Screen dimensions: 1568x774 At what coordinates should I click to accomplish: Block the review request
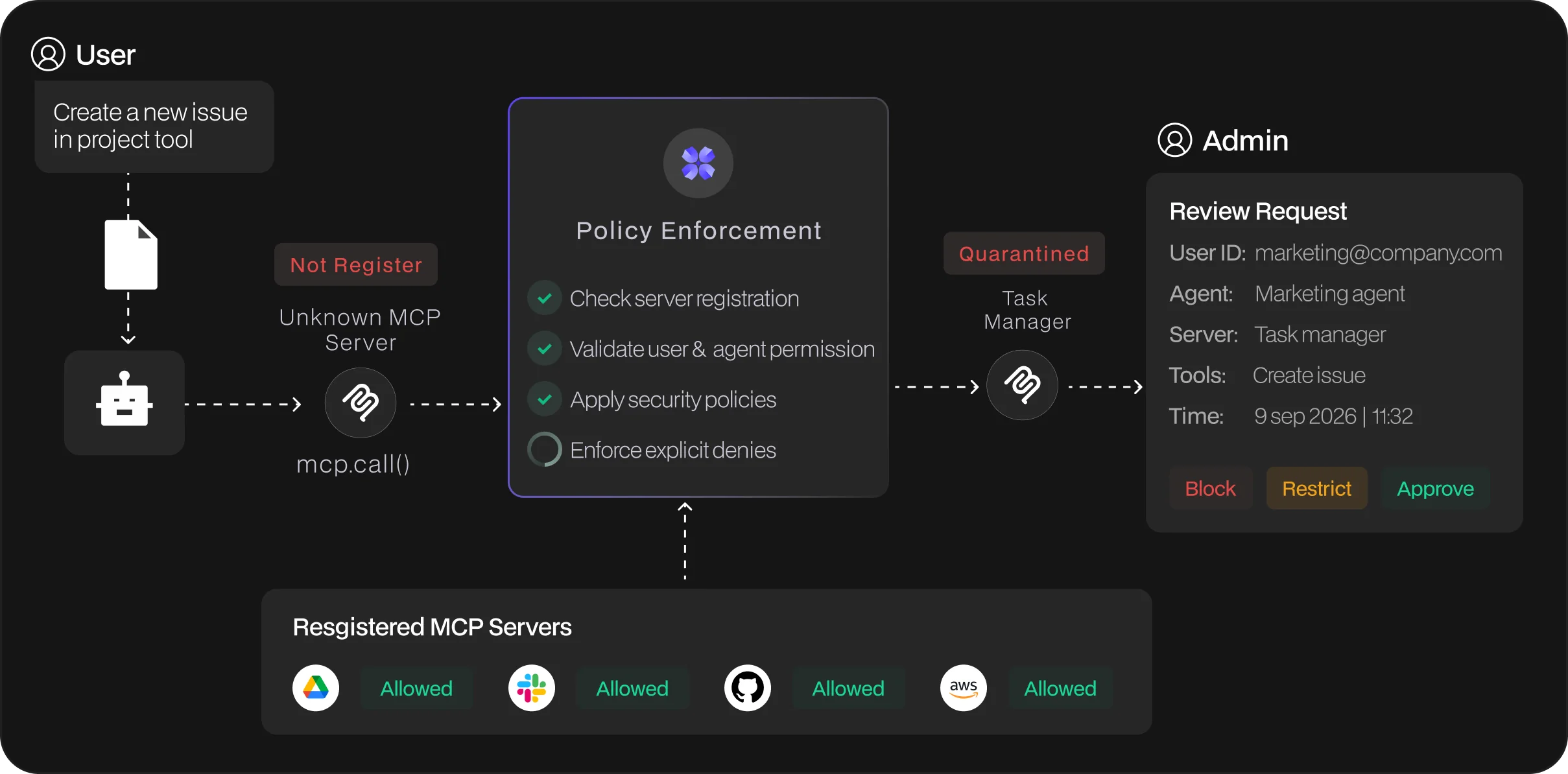(1210, 488)
